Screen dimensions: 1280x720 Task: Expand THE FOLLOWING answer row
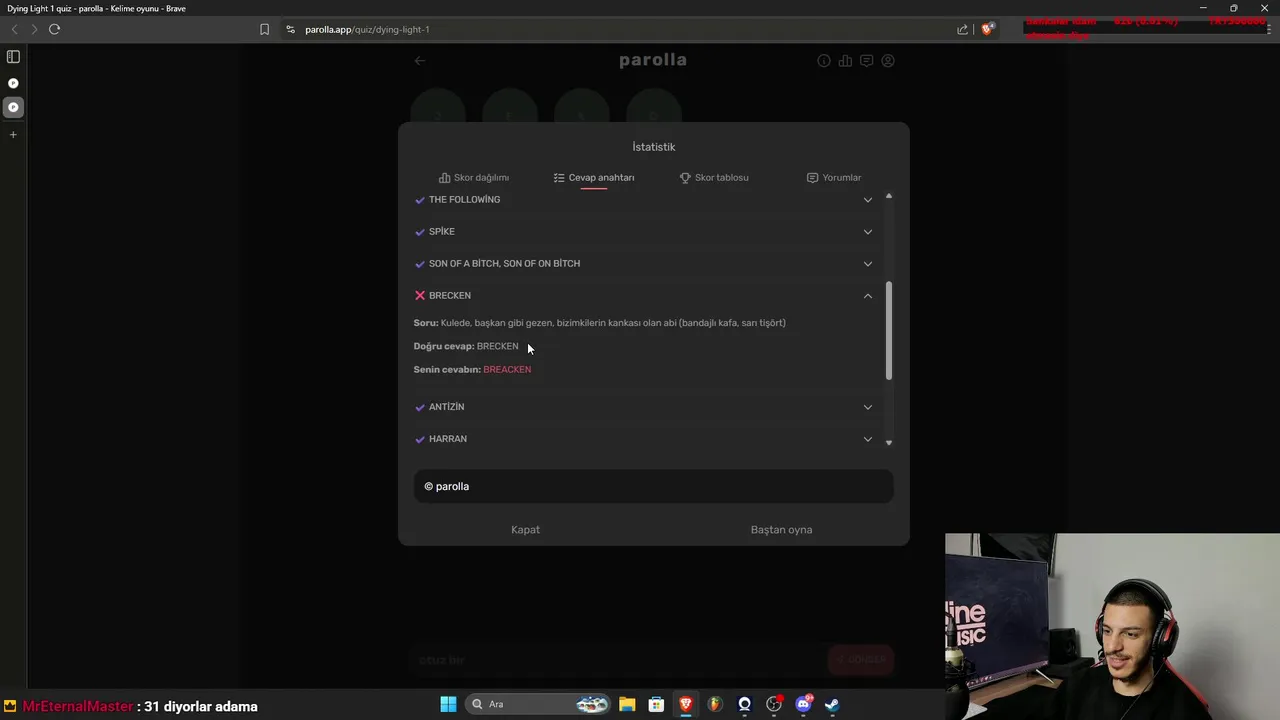(645, 200)
